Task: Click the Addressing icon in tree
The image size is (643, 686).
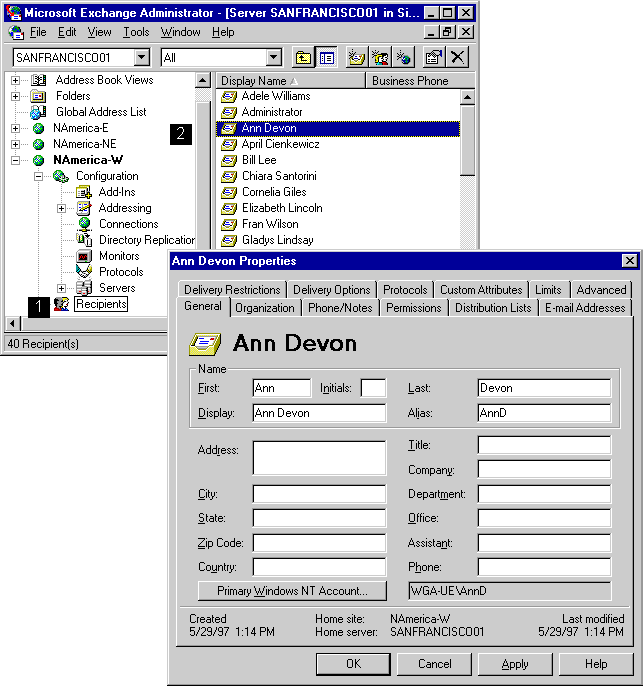Action: pos(84,208)
